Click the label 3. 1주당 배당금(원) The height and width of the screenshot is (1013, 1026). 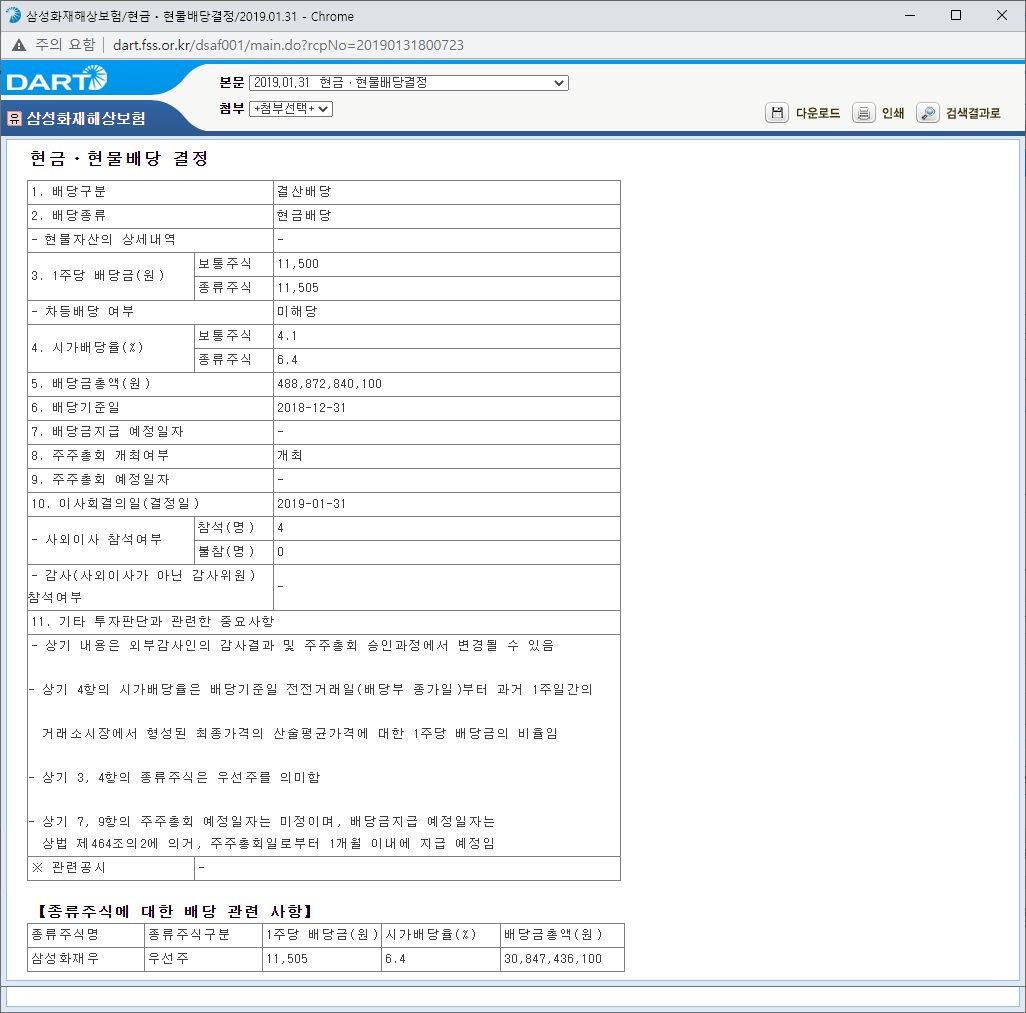[98, 275]
